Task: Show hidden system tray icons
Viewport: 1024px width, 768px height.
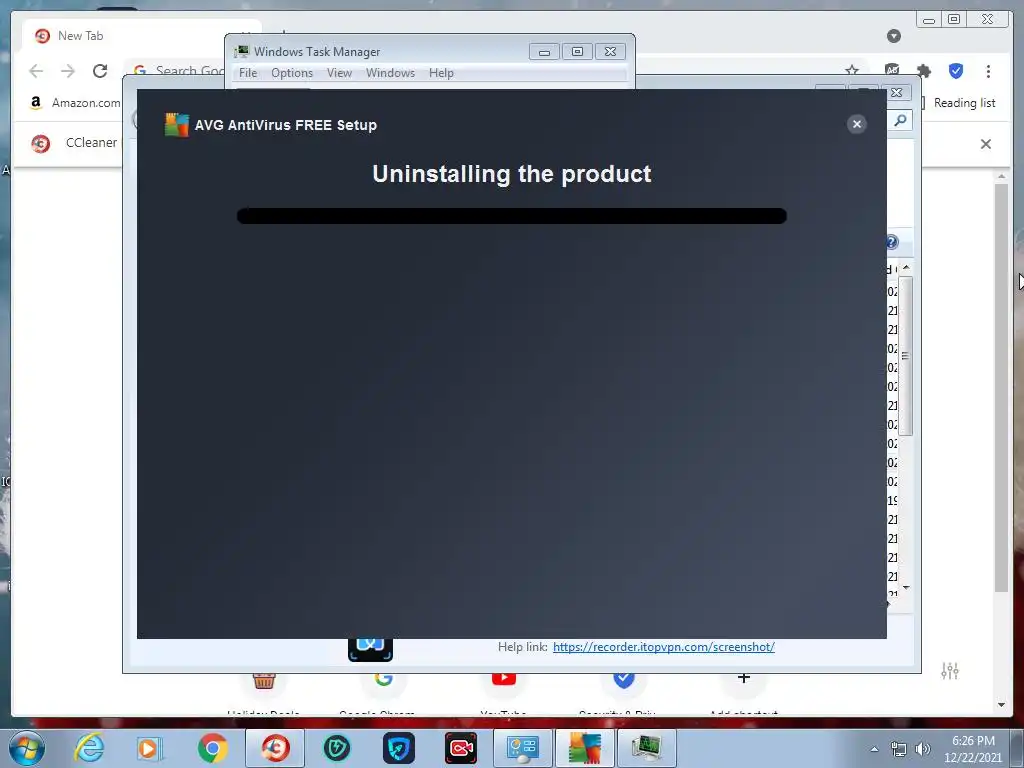Action: click(874, 749)
